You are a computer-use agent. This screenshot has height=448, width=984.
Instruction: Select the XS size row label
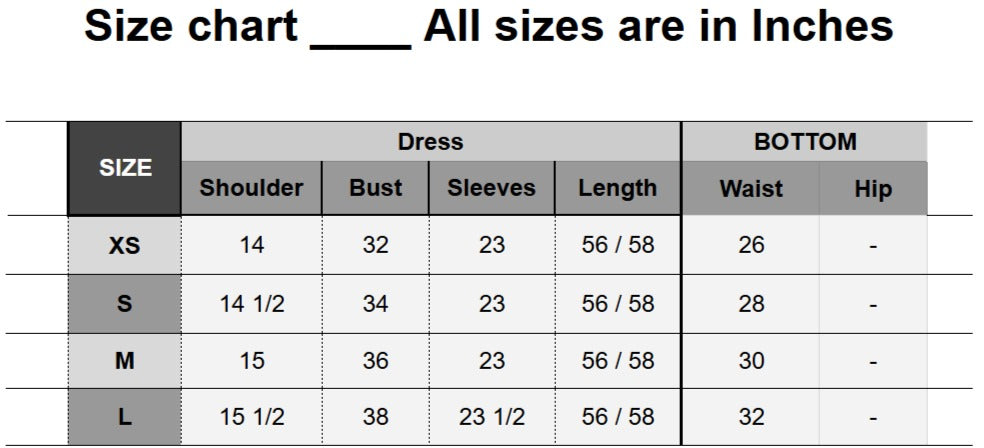[125, 245]
